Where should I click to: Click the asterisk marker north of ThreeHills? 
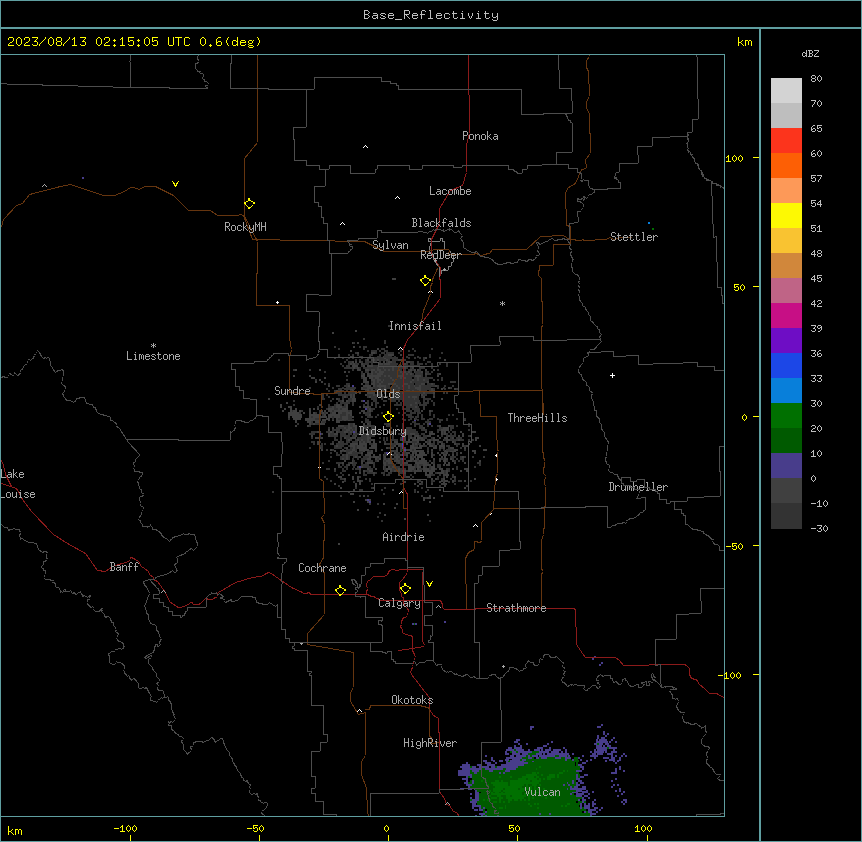click(502, 303)
